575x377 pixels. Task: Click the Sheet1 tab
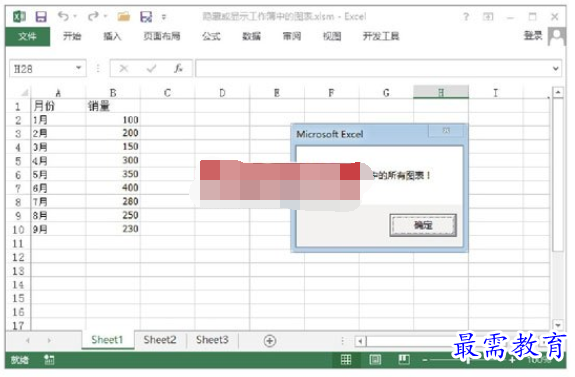click(107, 340)
